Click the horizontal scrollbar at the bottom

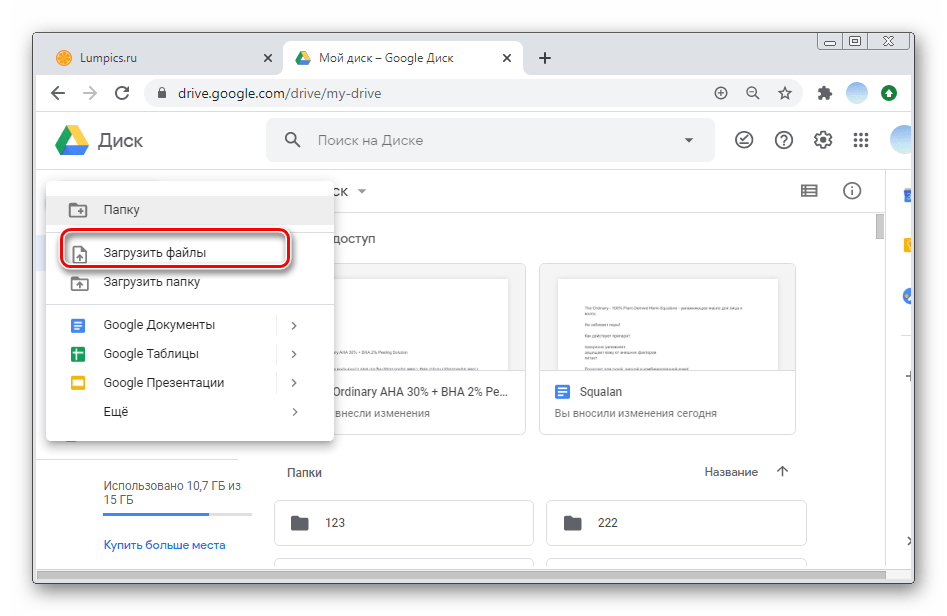pos(461,576)
